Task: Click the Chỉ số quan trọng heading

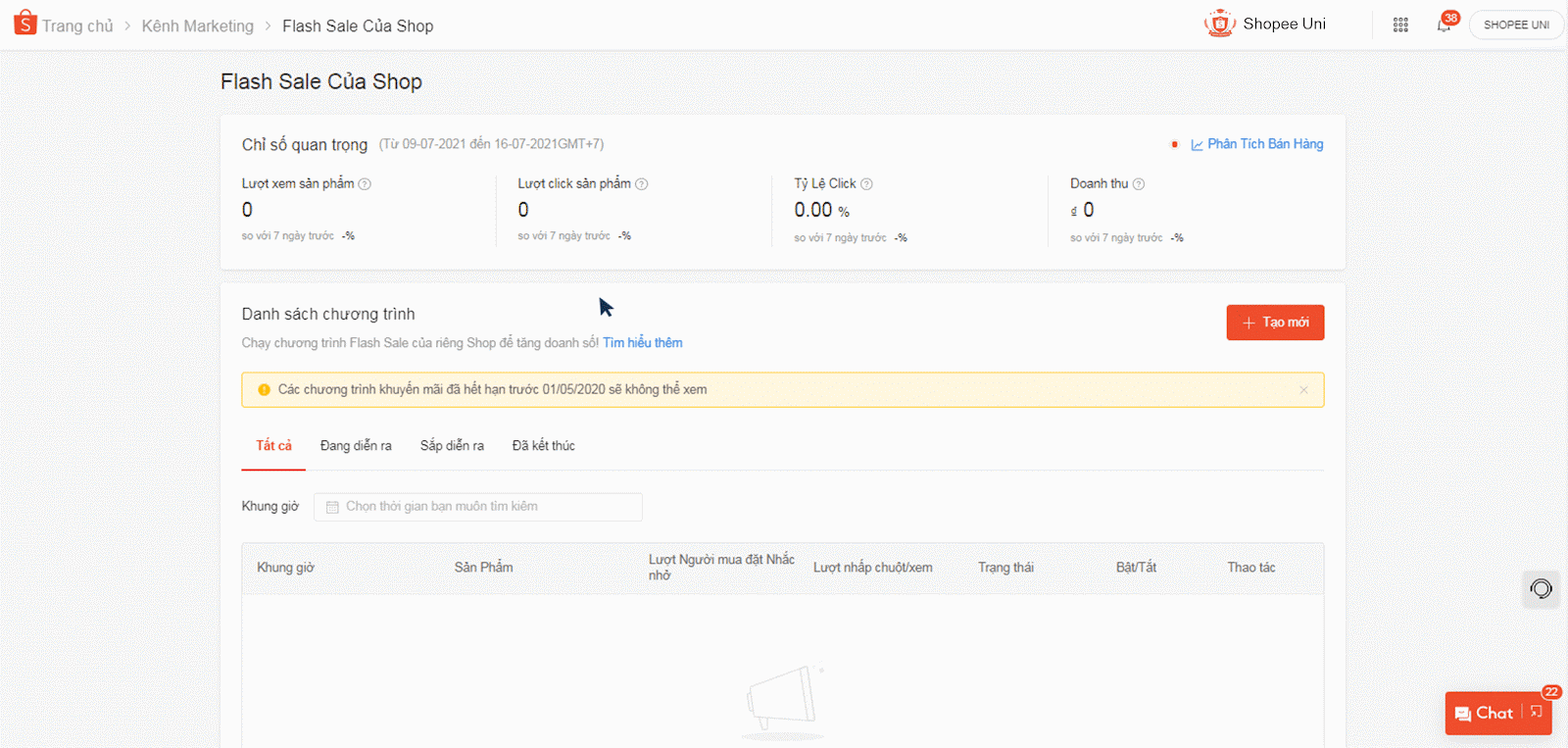Action: [305, 145]
